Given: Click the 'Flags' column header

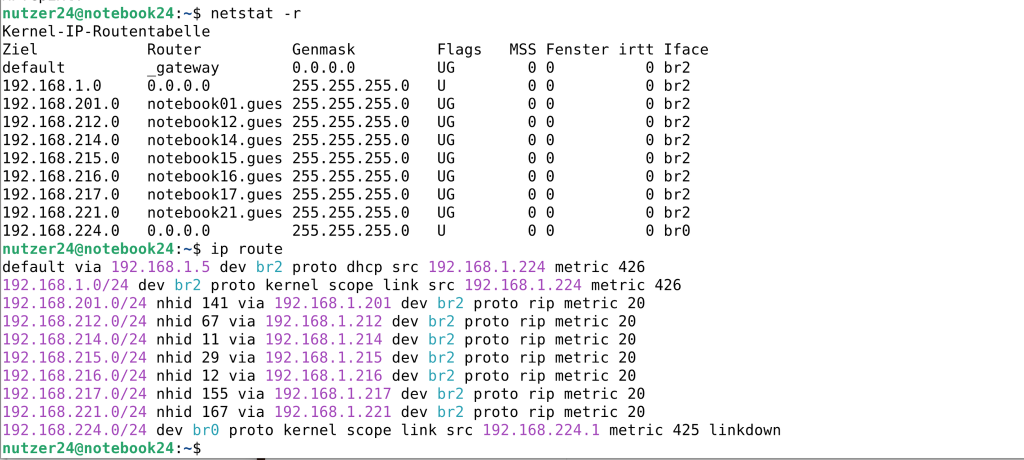Looking at the screenshot, I should [x=460, y=50].
